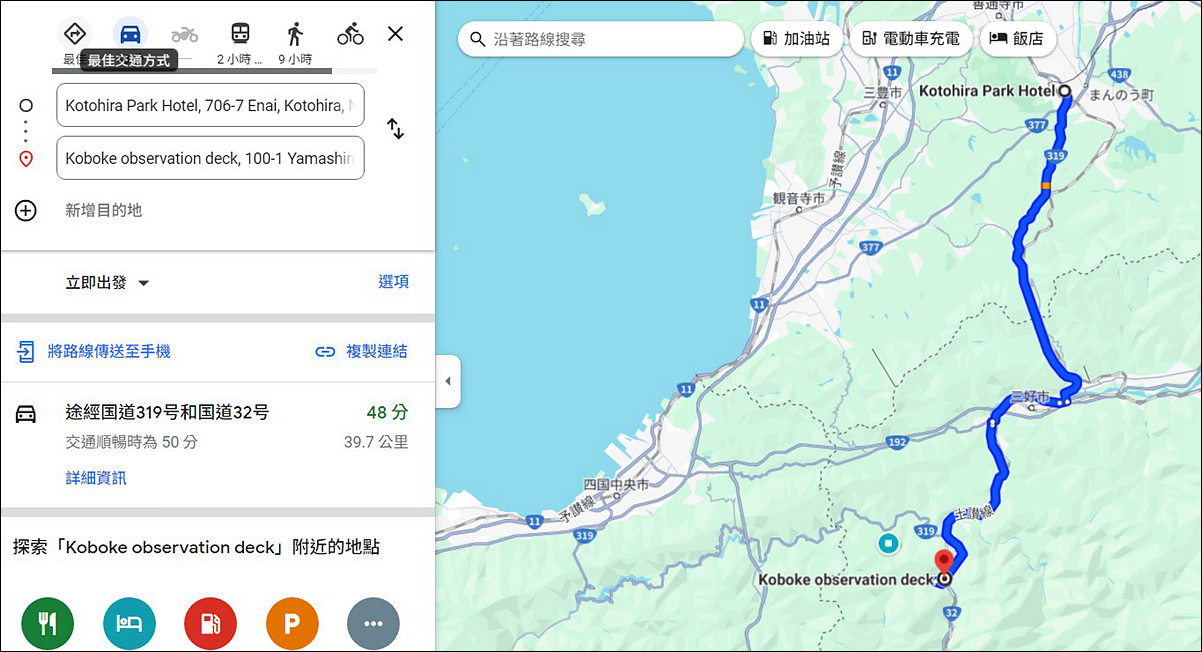Click the teal lodging explore icon

(129, 622)
